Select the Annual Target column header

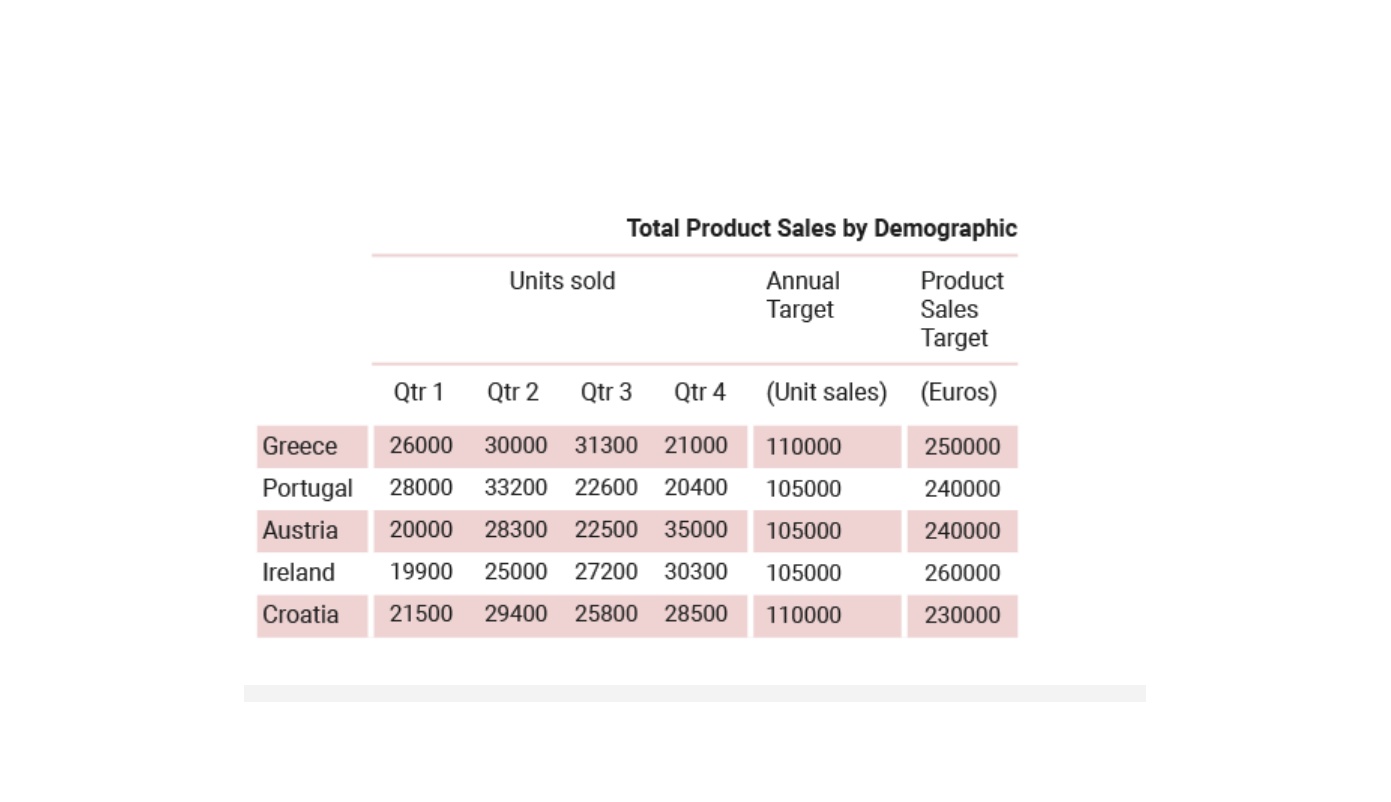coord(803,295)
